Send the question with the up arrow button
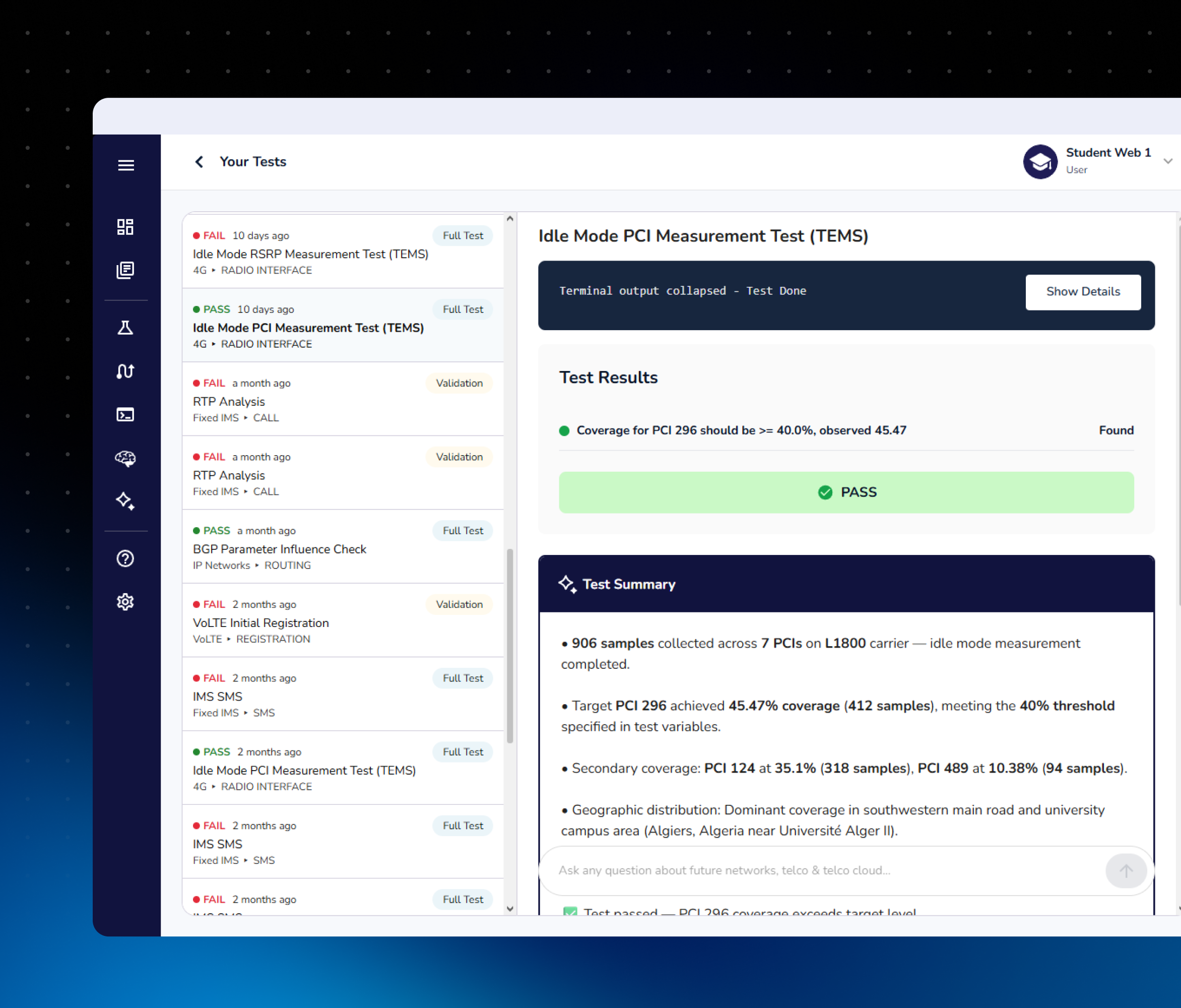This screenshot has width=1181, height=1008. [x=1125, y=870]
